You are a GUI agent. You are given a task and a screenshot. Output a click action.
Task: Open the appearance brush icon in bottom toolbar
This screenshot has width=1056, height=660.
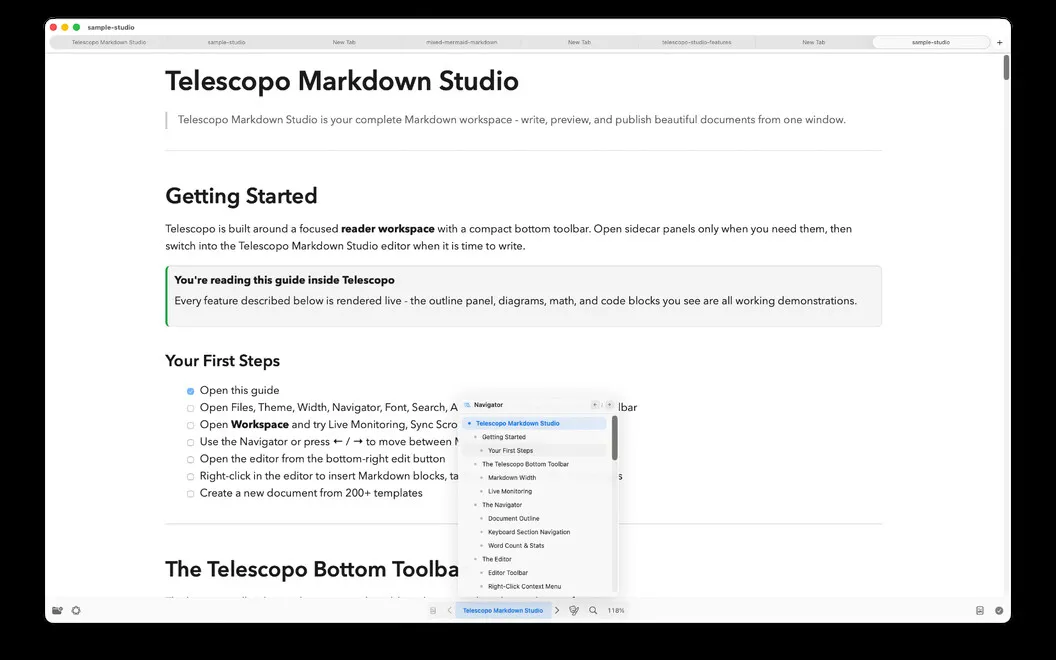[x=574, y=610]
